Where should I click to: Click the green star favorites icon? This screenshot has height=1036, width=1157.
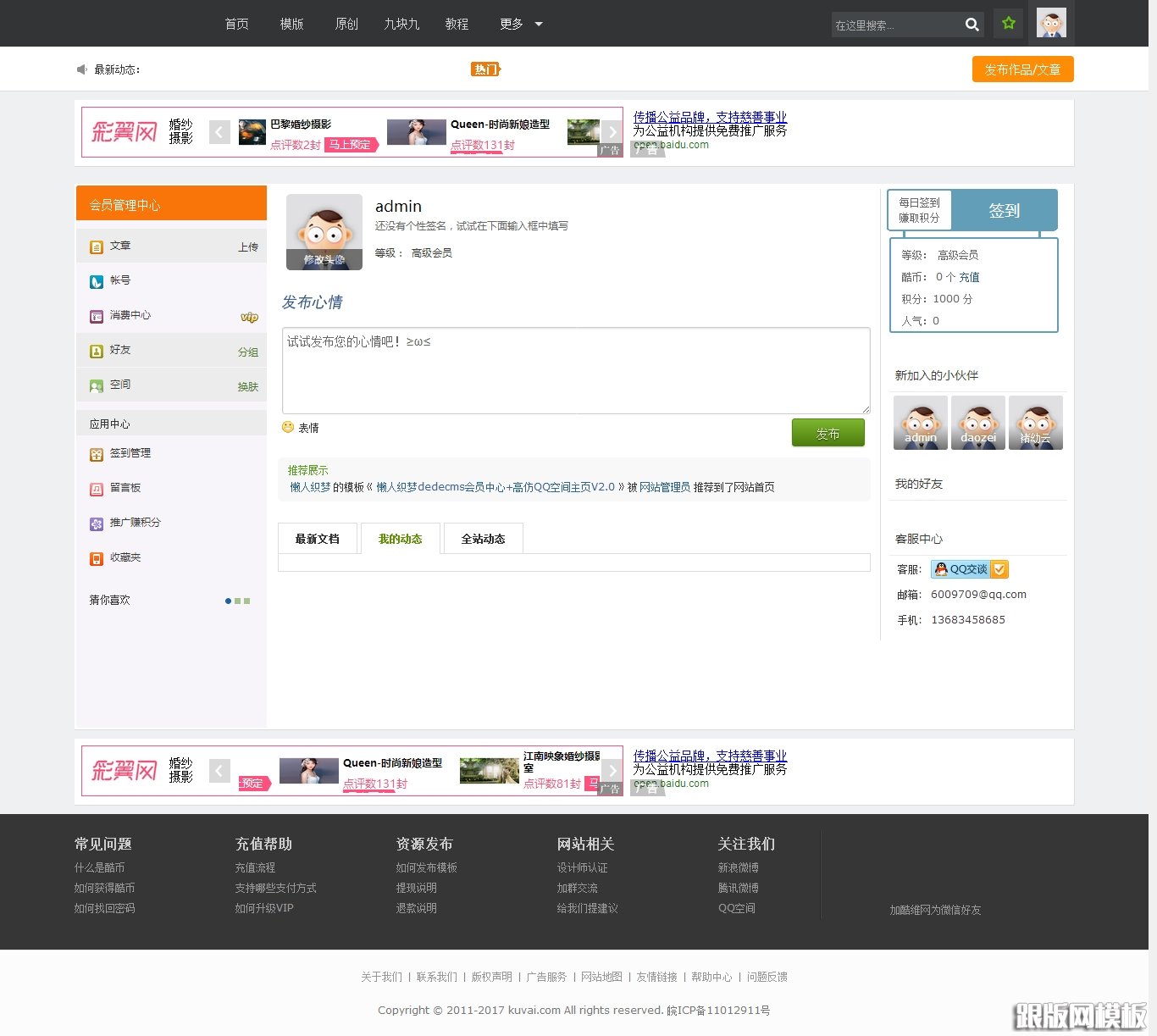[x=1008, y=23]
